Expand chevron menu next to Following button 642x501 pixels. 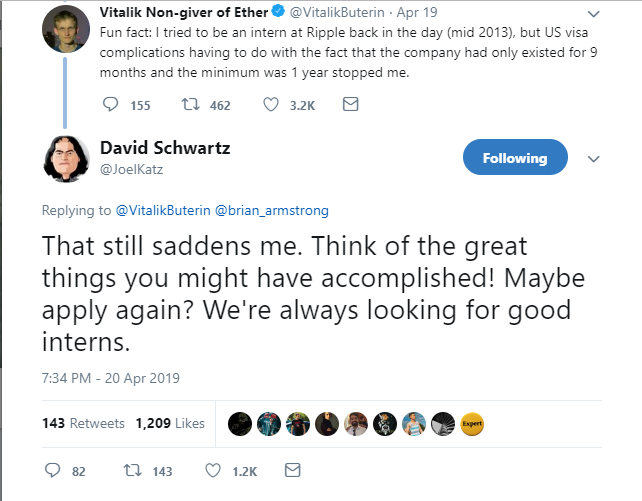(x=593, y=159)
